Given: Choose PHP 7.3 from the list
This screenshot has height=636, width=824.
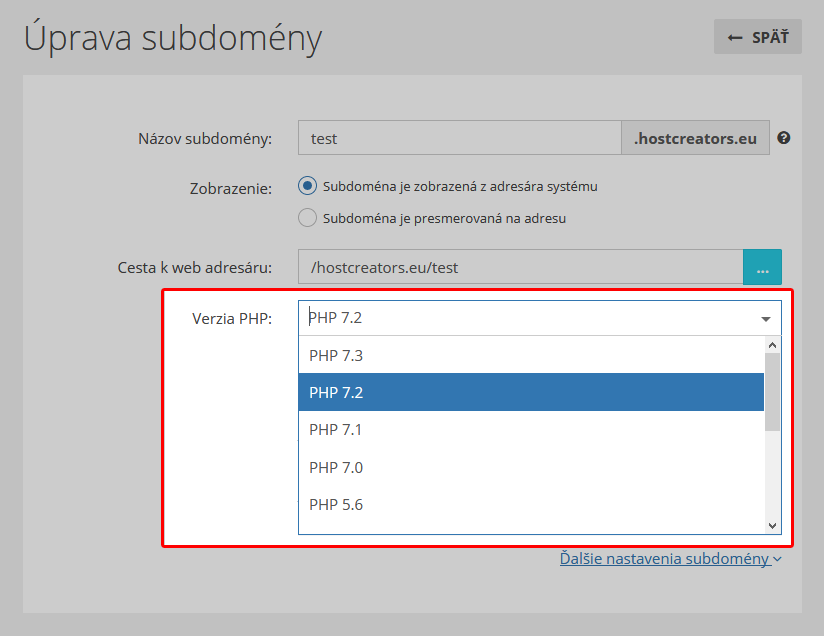Looking at the screenshot, I should 531,355.
